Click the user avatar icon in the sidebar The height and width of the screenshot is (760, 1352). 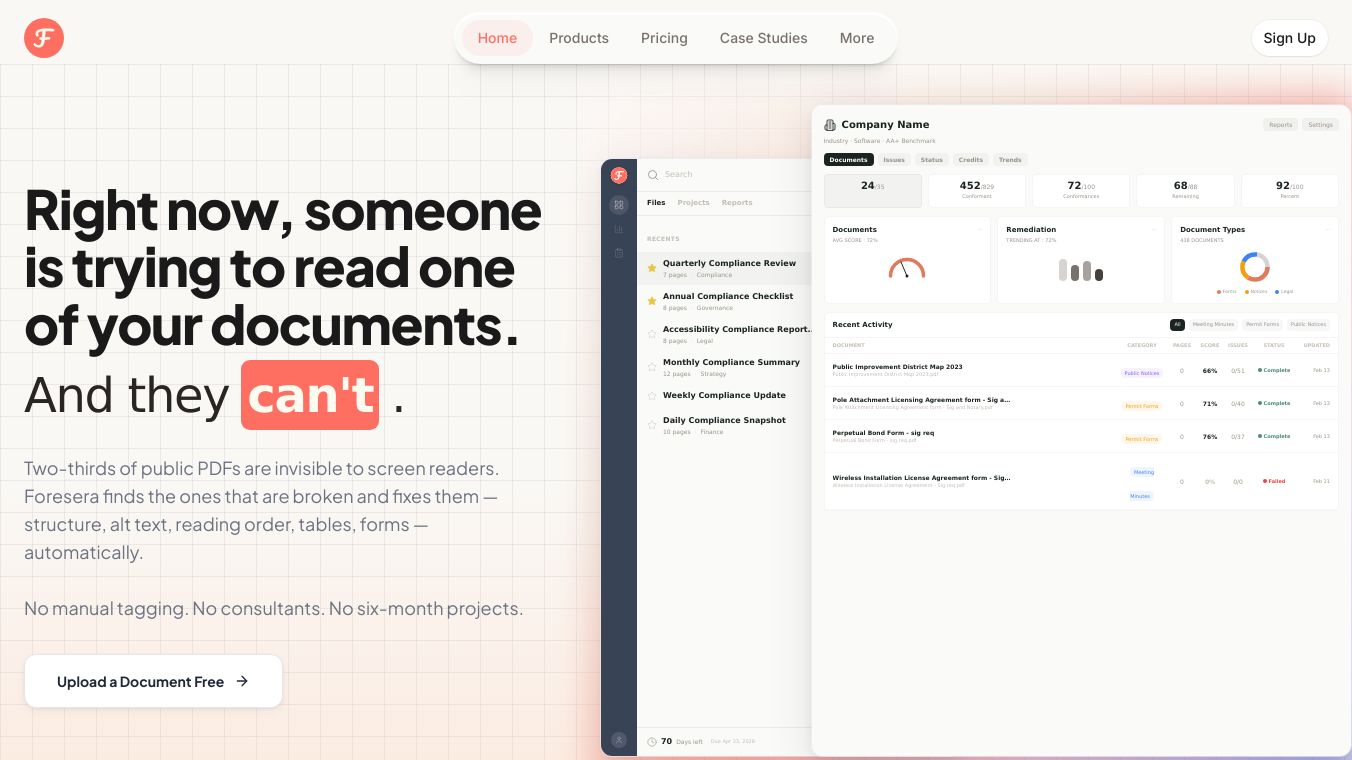(x=619, y=740)
